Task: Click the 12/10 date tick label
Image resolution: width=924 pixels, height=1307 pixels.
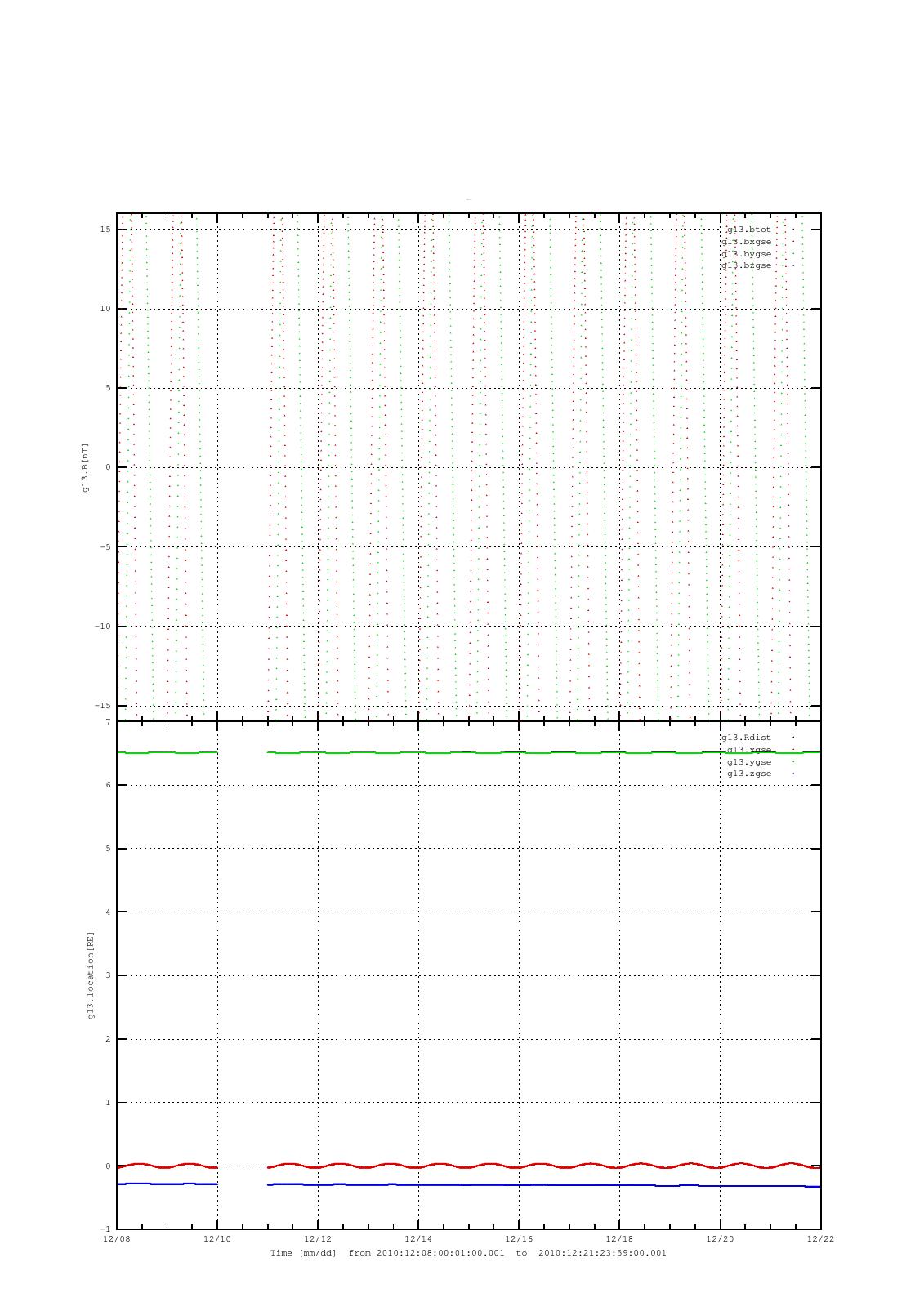Action: (217, 1239)
